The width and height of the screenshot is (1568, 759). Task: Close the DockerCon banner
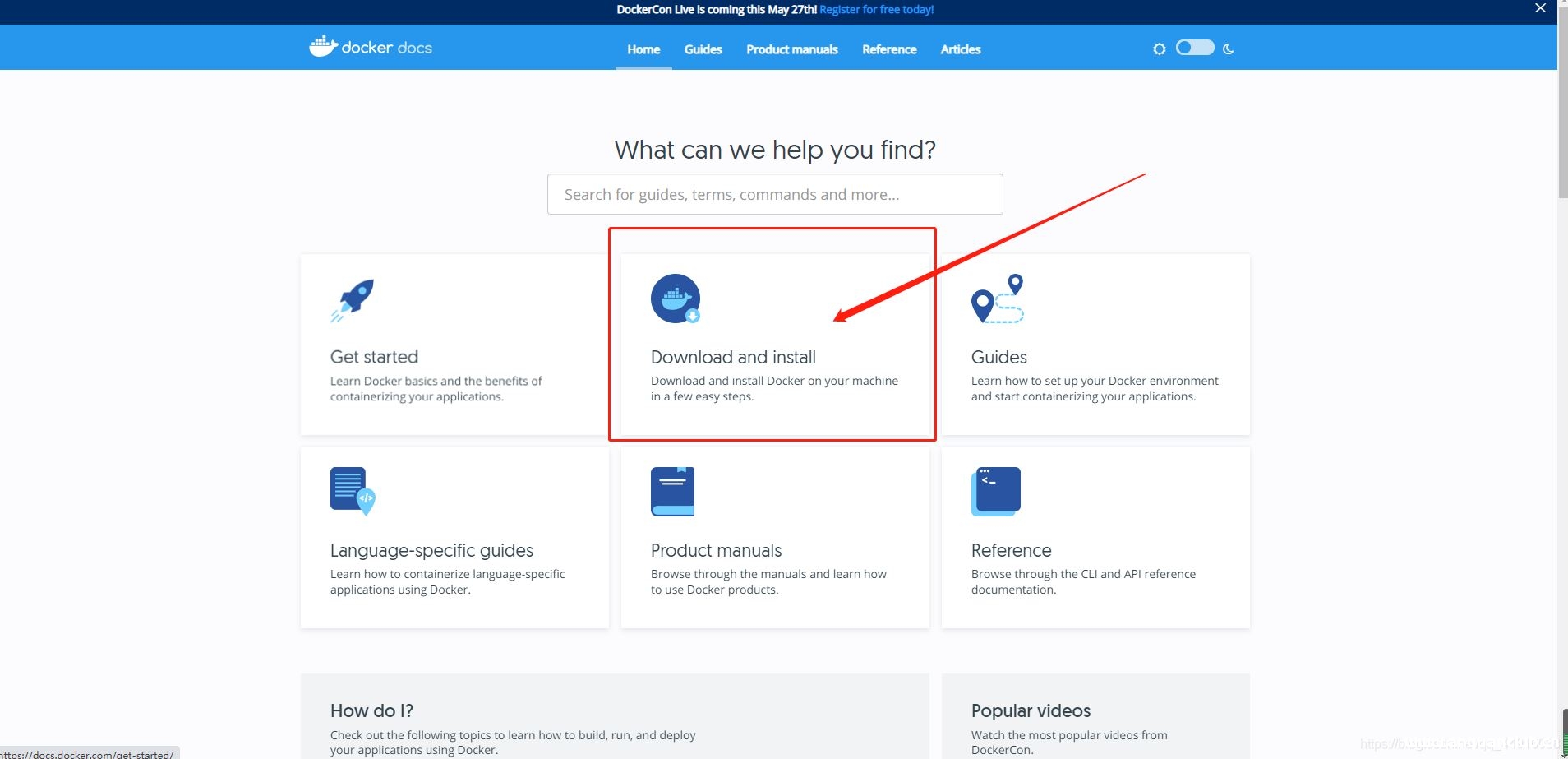1539,8
